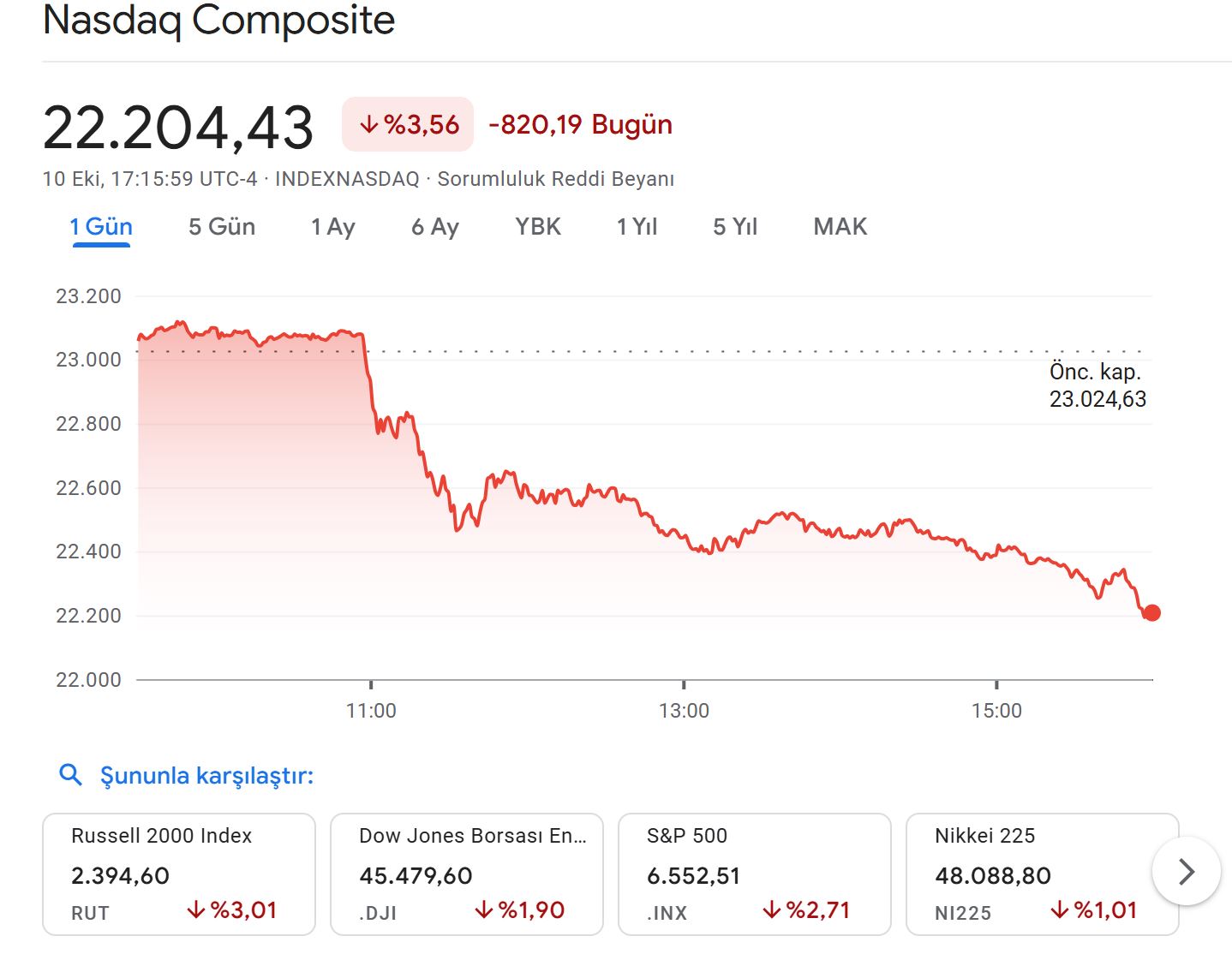
Task: Open the Russell 2000 Index card
Action: click(179, 874)
